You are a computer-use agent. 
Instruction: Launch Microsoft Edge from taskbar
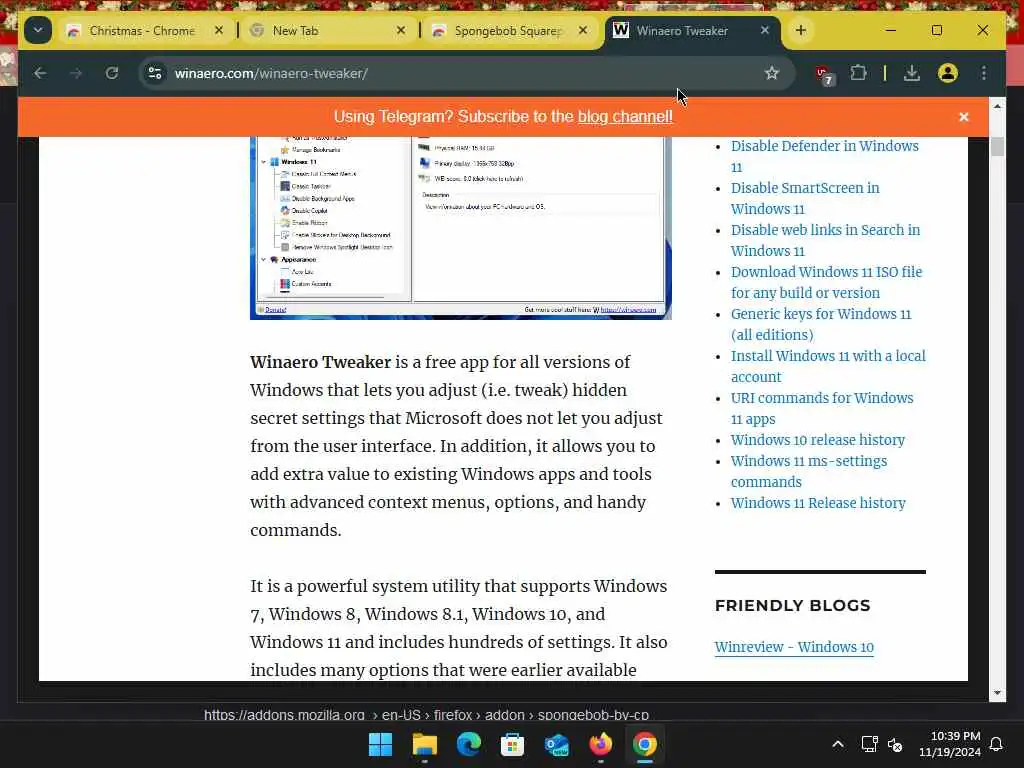point(469,744)
